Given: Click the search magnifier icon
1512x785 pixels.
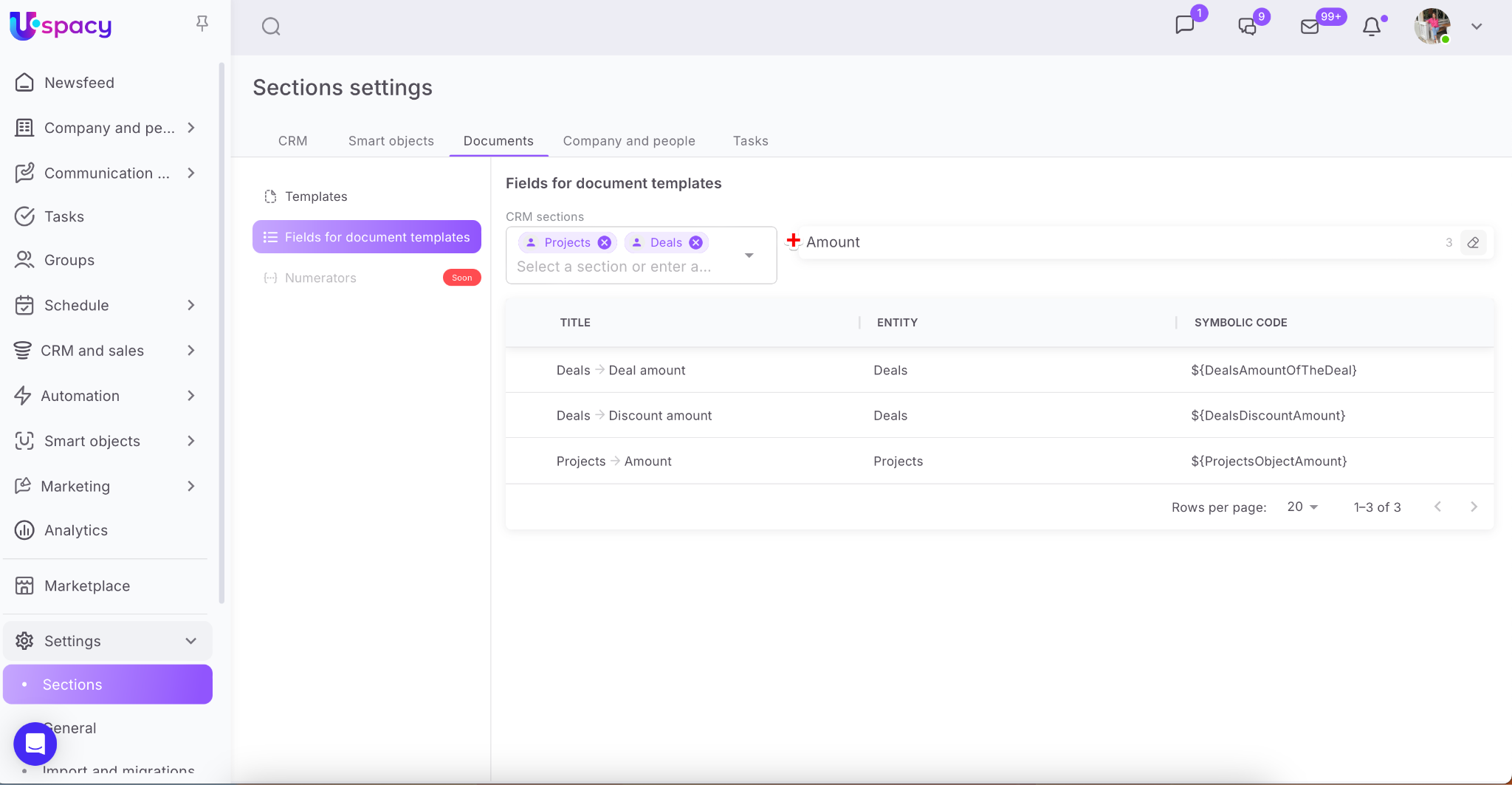Looking at the screenshot, I should (x=271, y=27).
